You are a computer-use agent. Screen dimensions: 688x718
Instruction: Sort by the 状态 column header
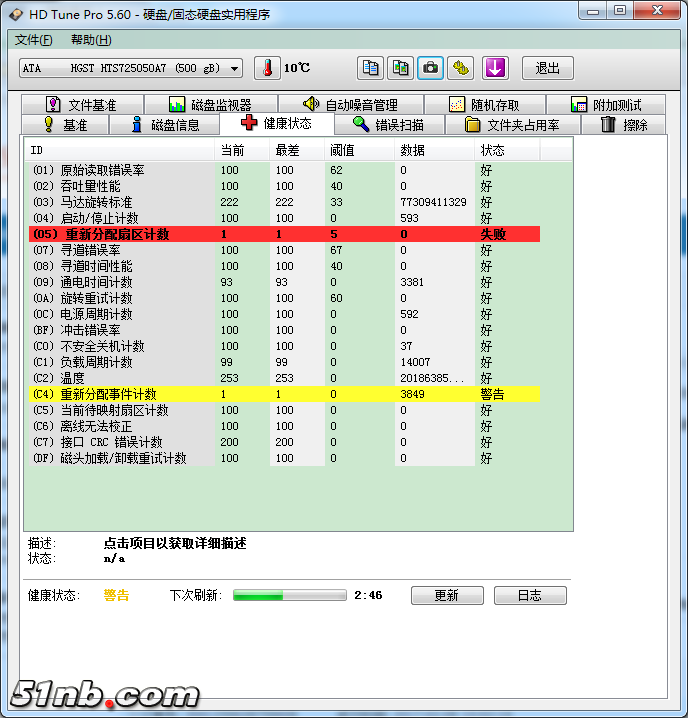tap(507, 150)
